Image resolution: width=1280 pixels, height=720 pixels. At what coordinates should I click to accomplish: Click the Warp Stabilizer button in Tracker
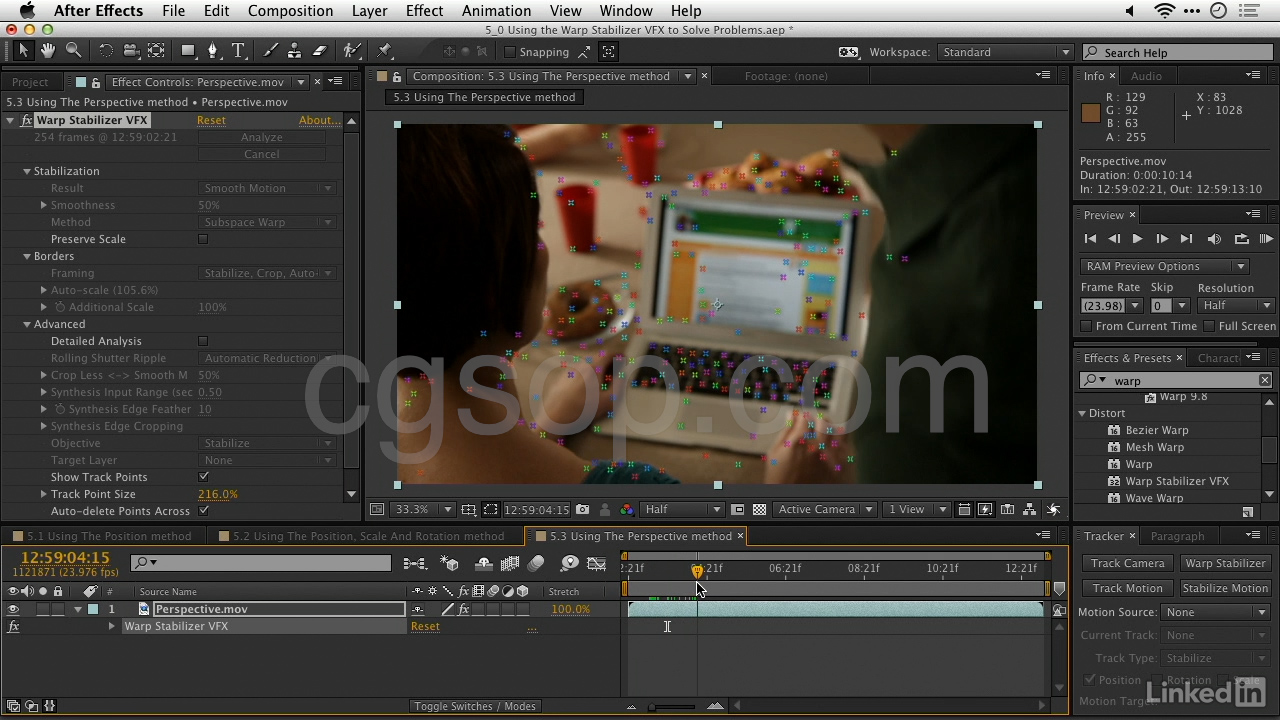pyautogui.click(x=1225, y=563)
